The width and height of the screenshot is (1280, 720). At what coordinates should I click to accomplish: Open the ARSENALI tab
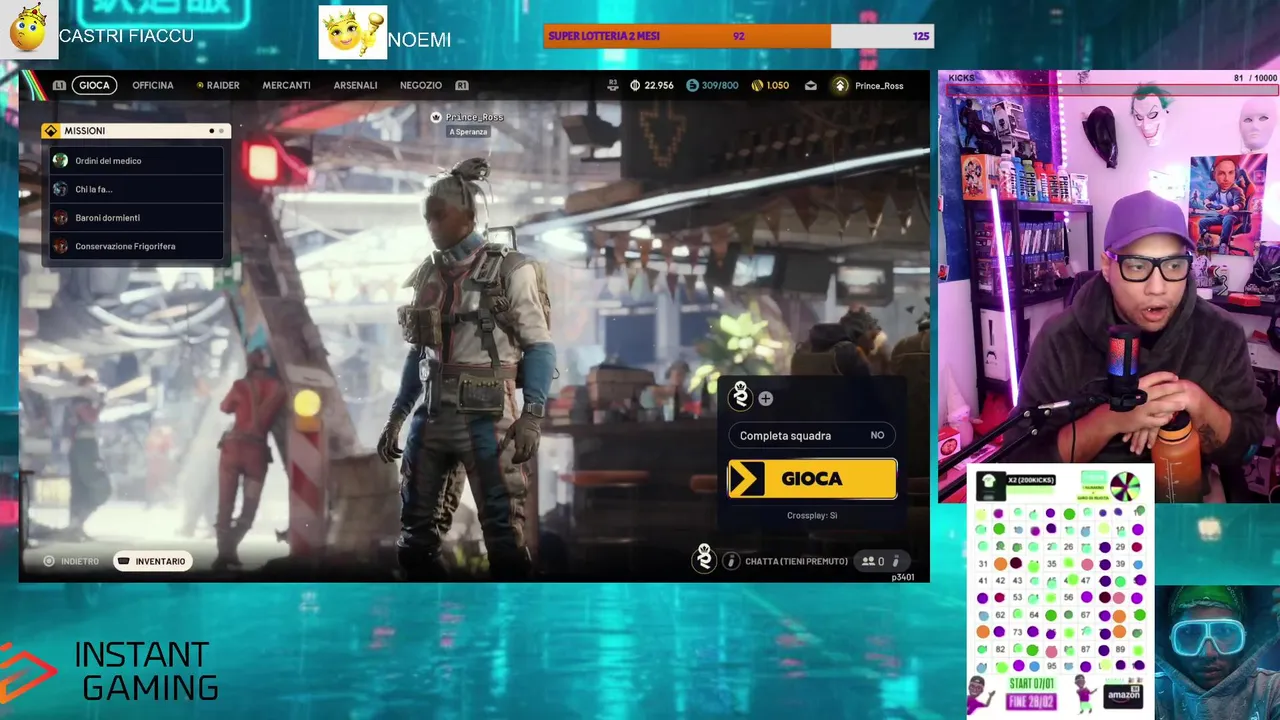355,85
